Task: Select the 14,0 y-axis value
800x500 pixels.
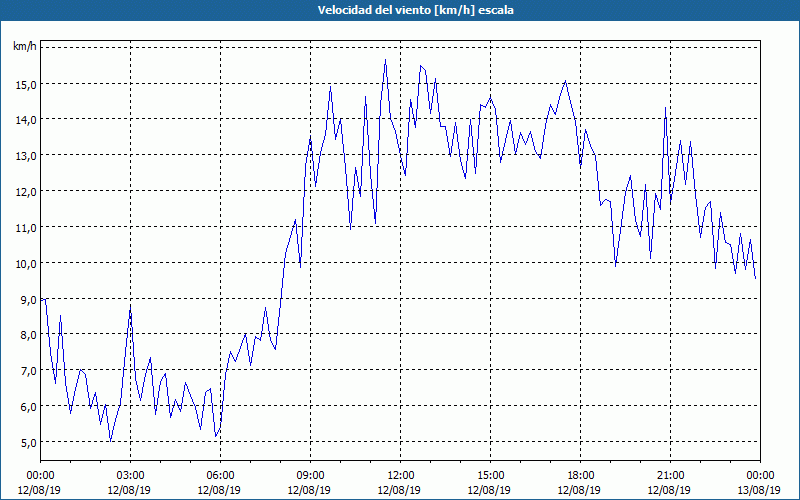Action: (x=26, y=120)
